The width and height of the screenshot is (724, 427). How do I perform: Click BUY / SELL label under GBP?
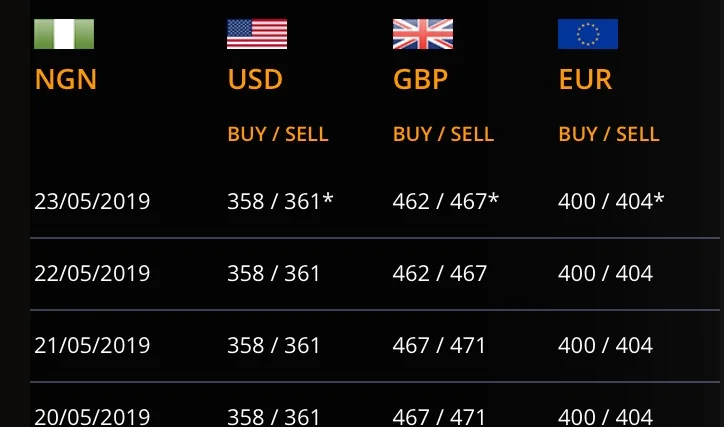point(443,134)
